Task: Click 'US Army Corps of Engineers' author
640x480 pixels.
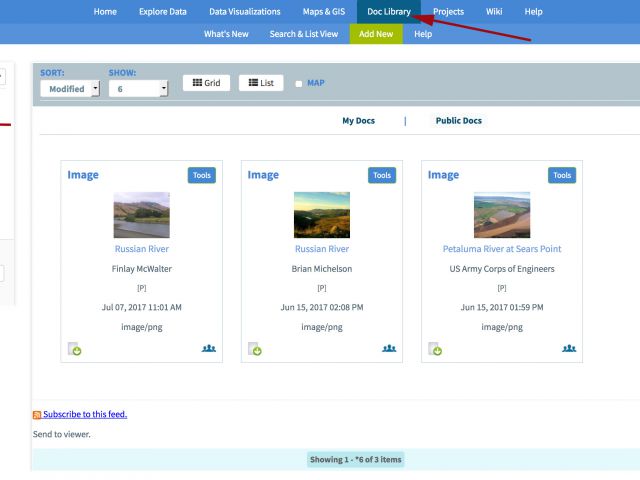Action: coord(502,269)
